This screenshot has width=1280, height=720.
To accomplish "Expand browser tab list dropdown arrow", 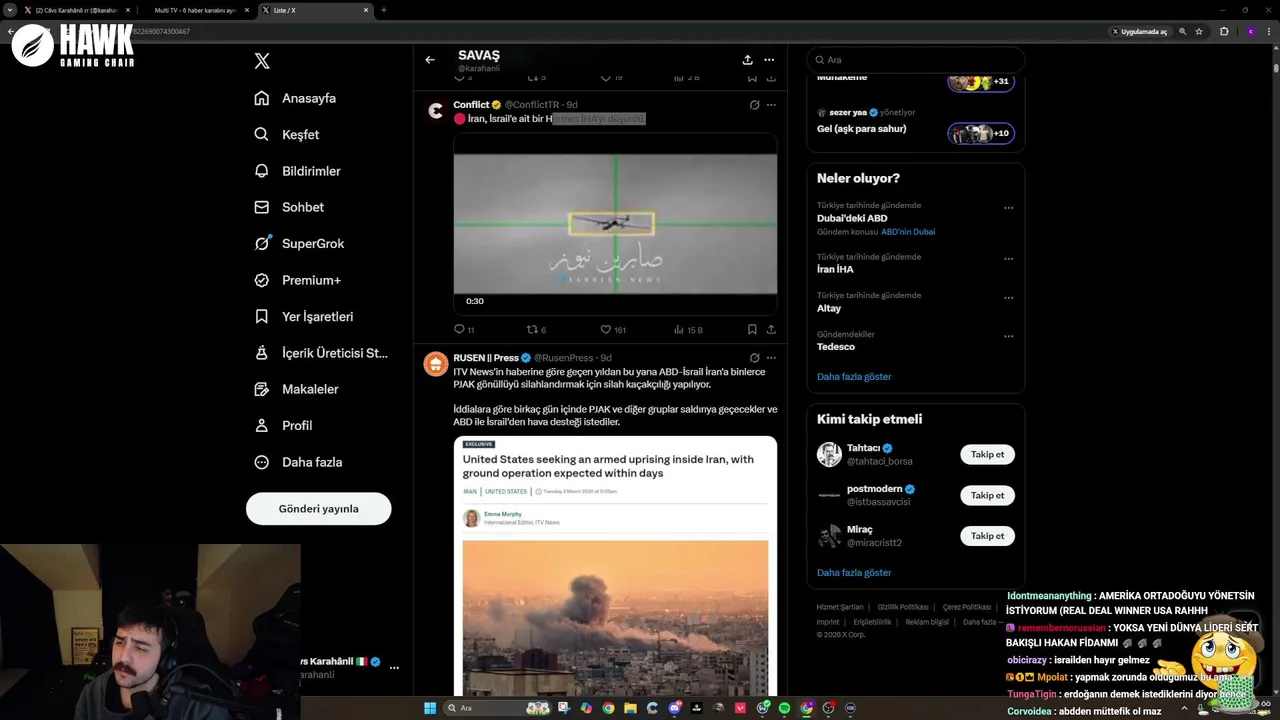I will pos(10,10).
